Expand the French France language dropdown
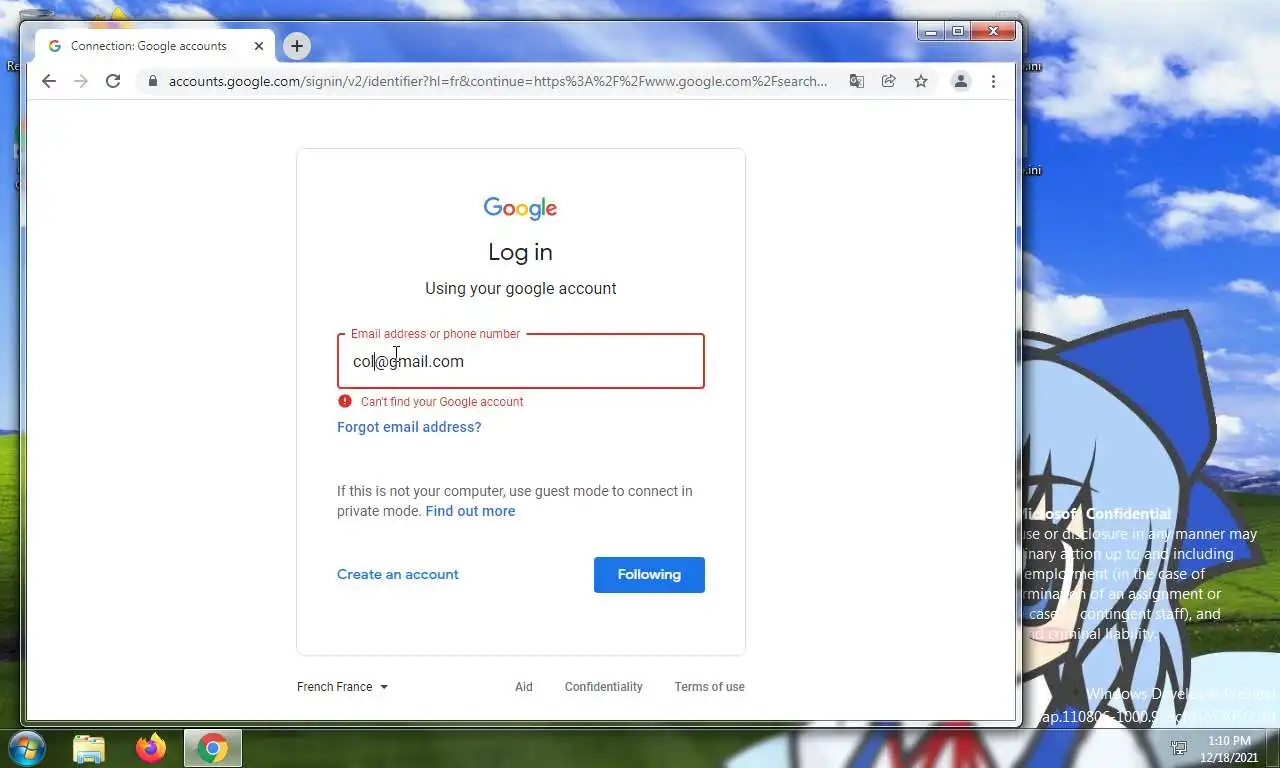 point(343,687)
